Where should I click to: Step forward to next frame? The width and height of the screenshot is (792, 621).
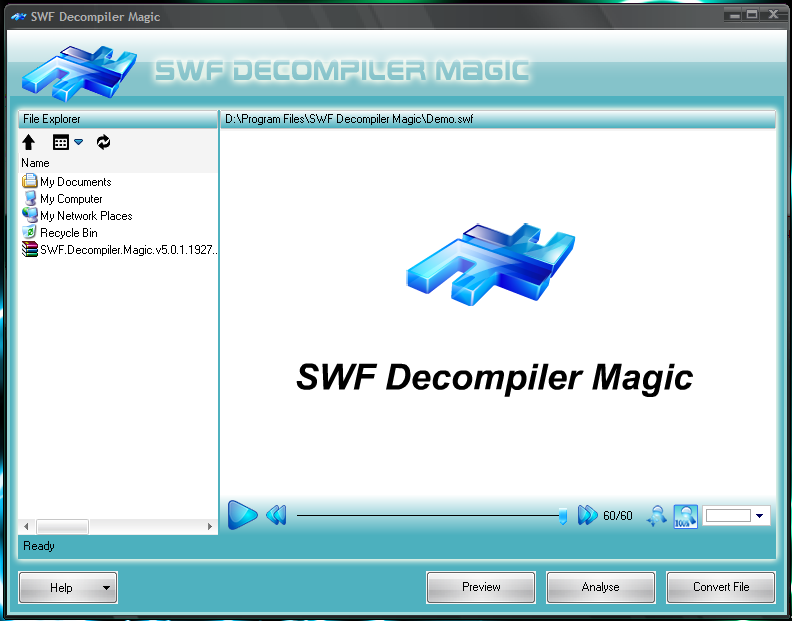(x=587, y=515)
